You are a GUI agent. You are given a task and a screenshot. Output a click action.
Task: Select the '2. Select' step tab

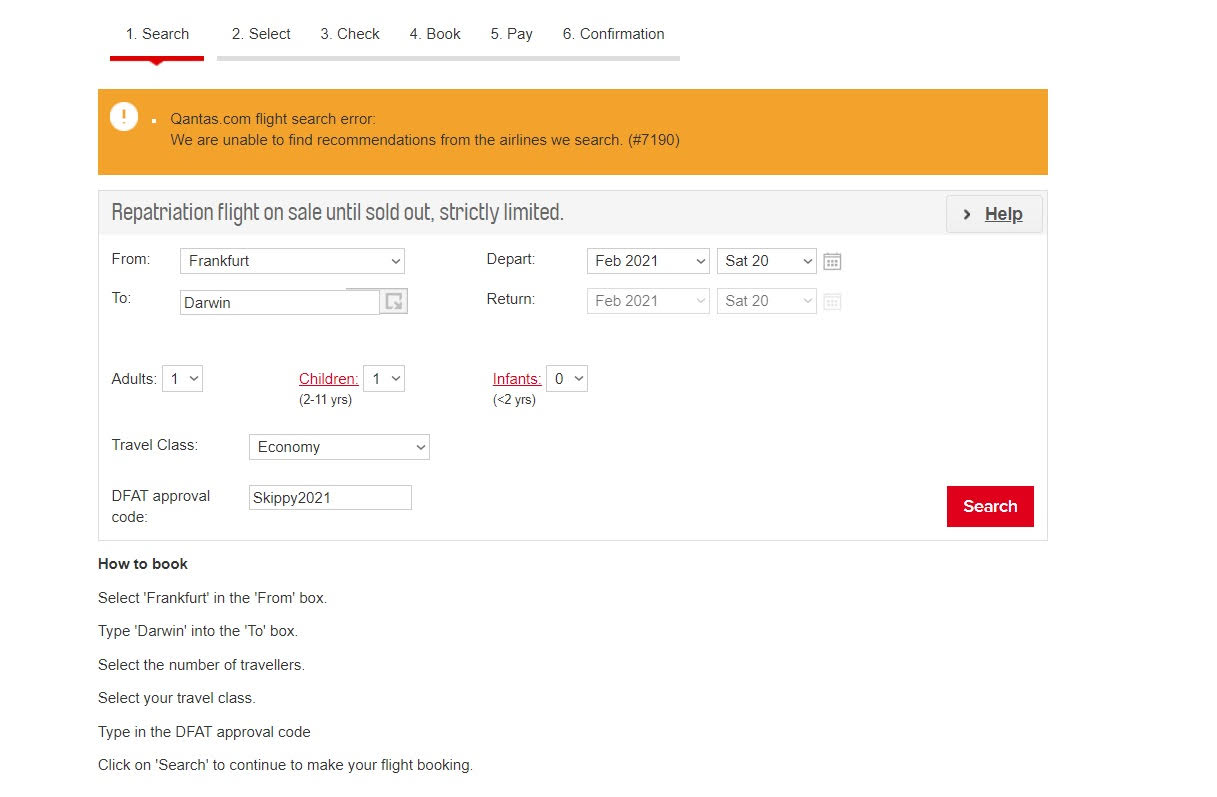261,34
